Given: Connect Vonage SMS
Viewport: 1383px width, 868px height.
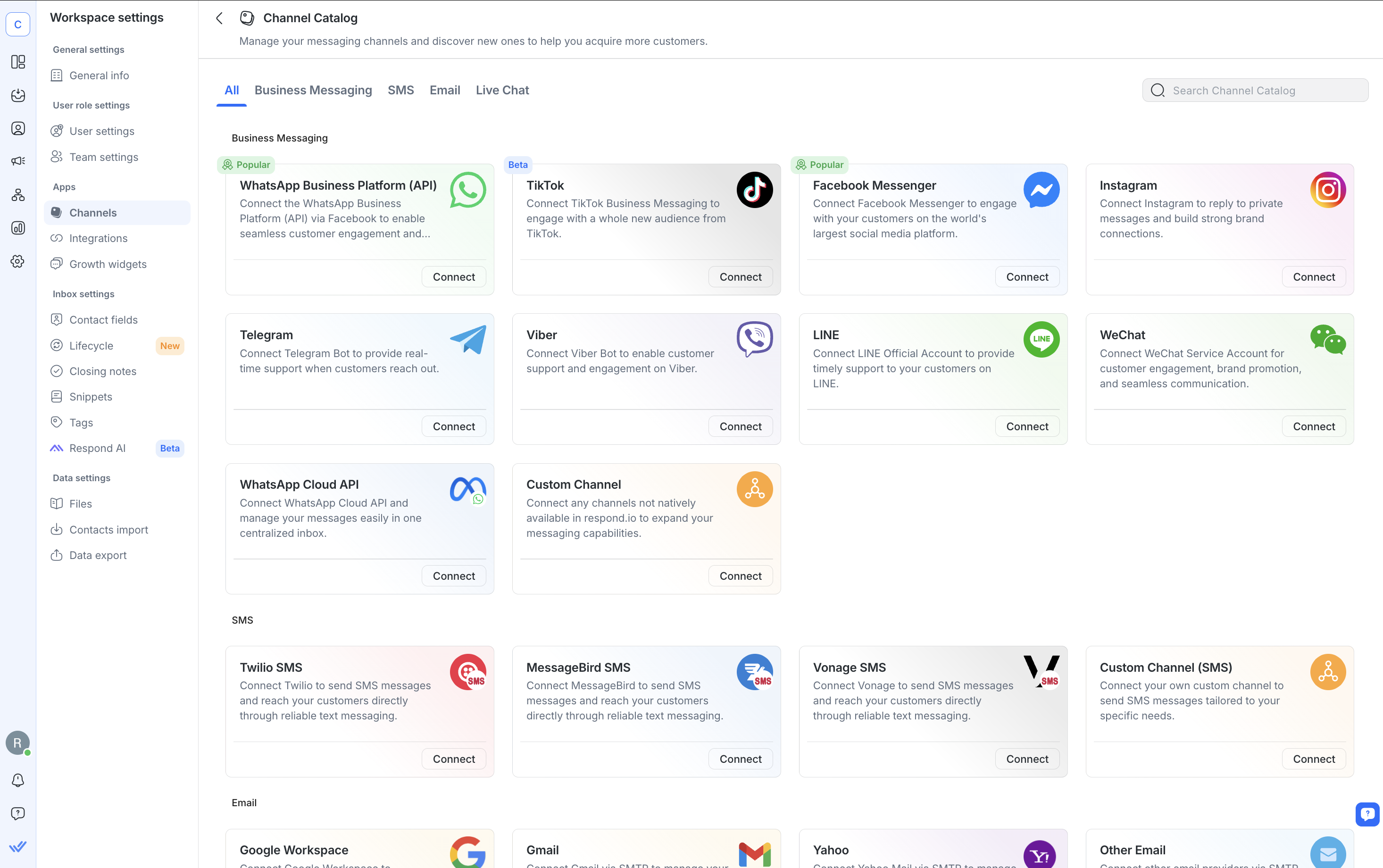Looking at the screenshot, I should point(1026,759).
